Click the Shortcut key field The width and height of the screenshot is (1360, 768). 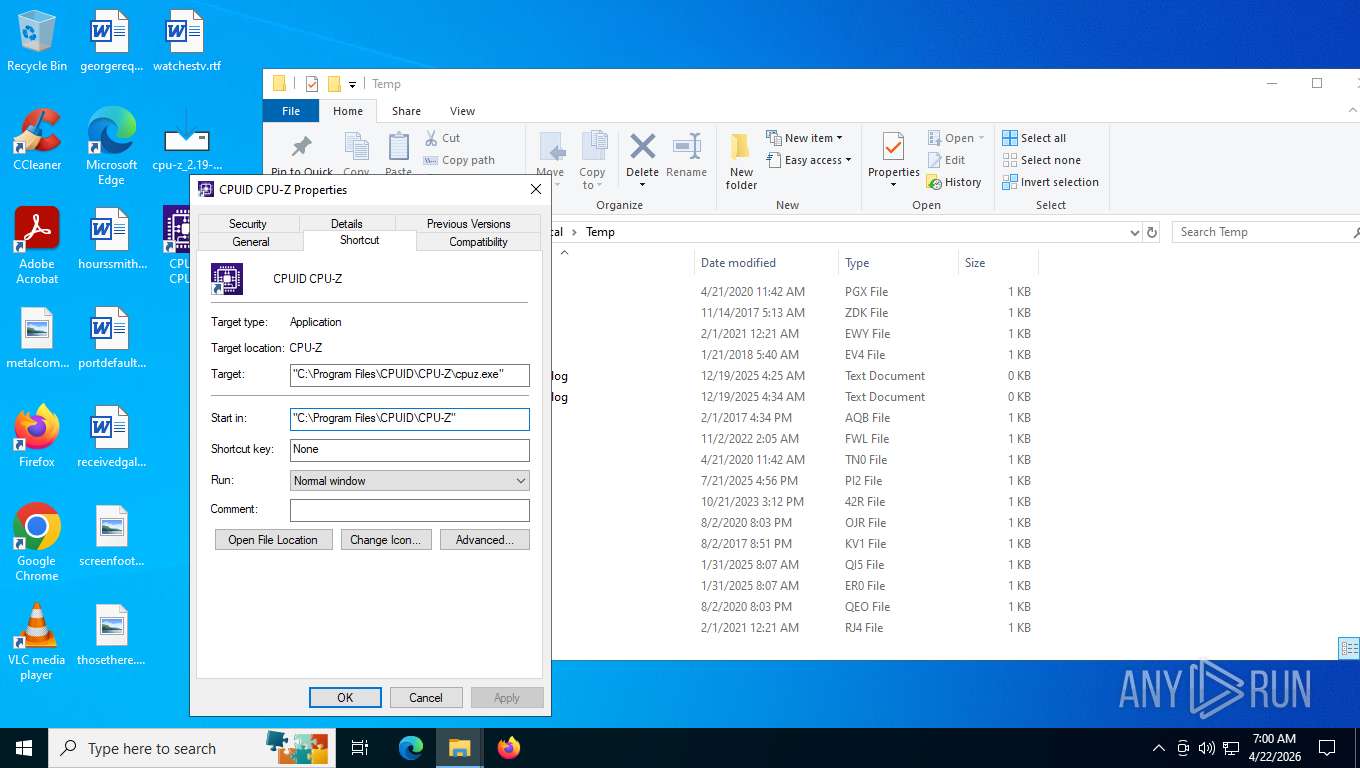(410, 450)
